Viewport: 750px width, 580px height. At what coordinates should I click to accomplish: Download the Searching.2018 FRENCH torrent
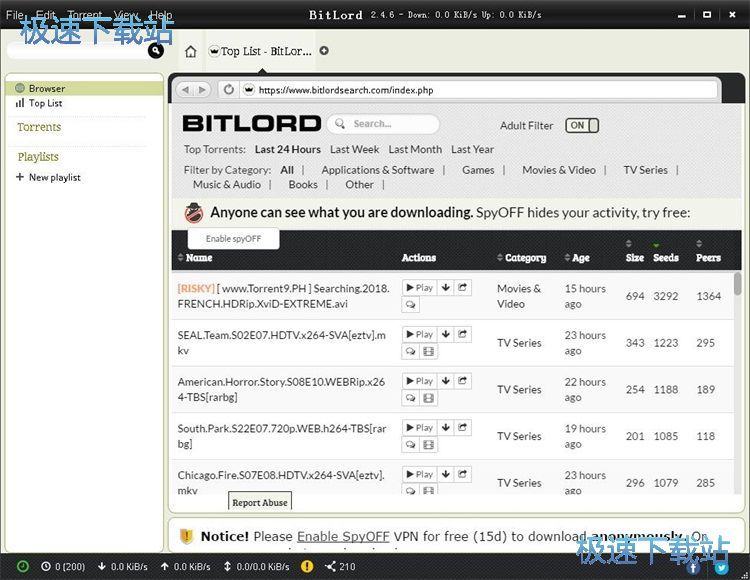(x=445, y=287)
